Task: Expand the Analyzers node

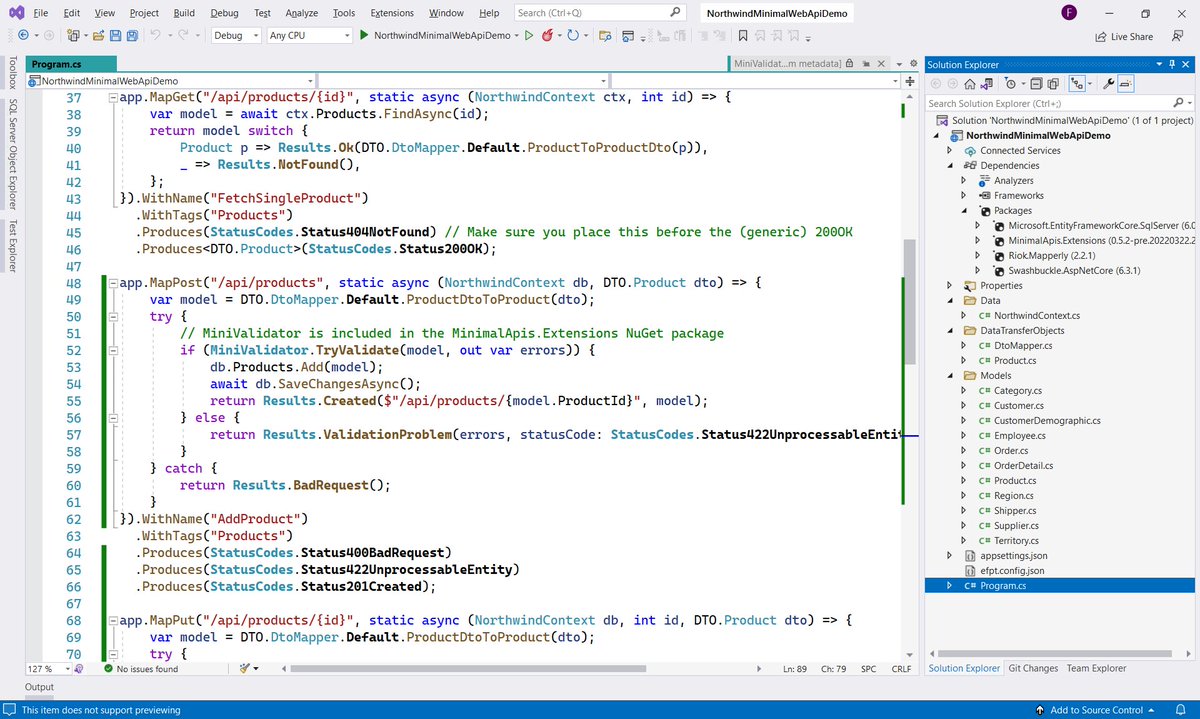Action: coord(963,181)
